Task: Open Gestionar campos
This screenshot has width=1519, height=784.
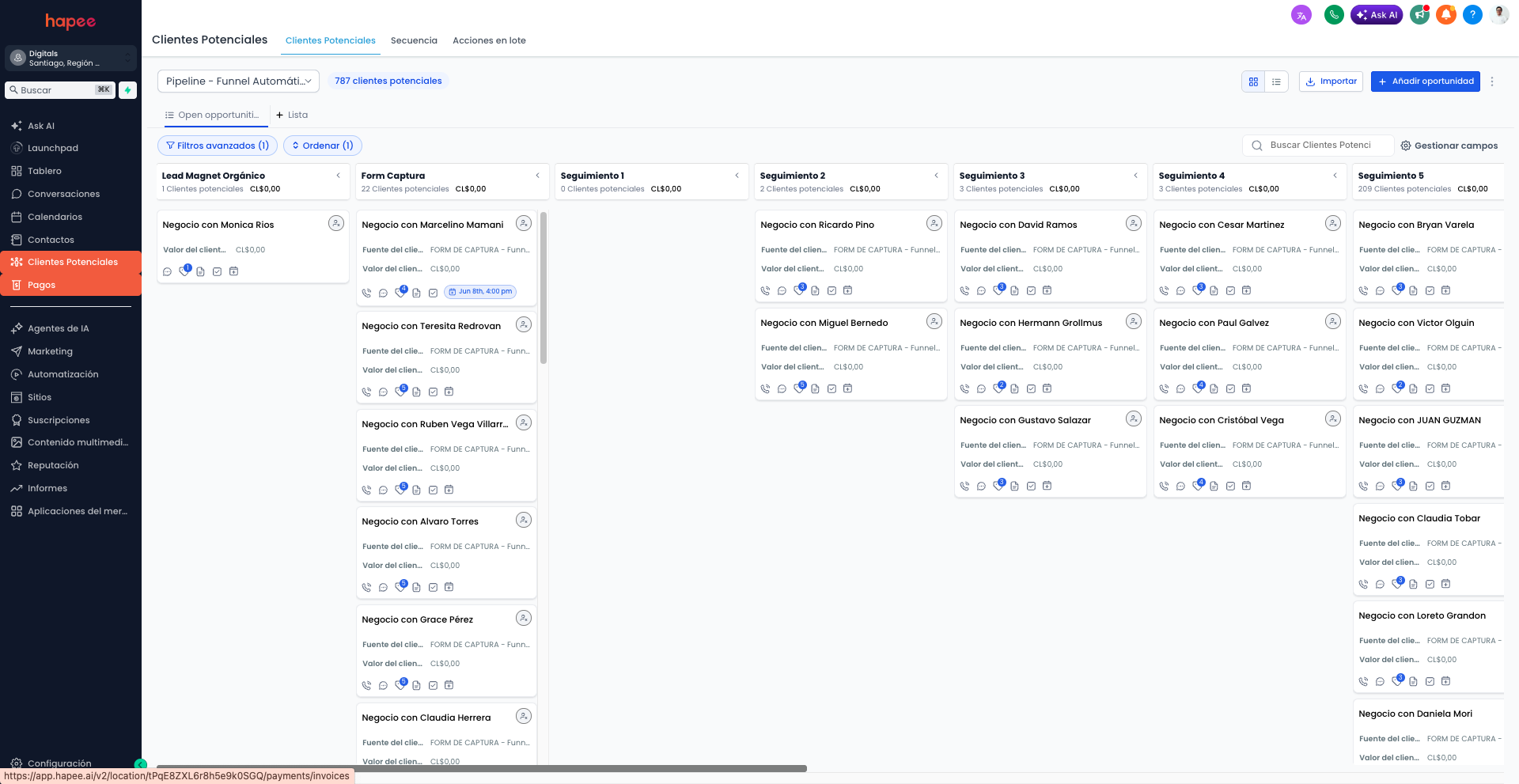Action: [x=1449, y=146]
